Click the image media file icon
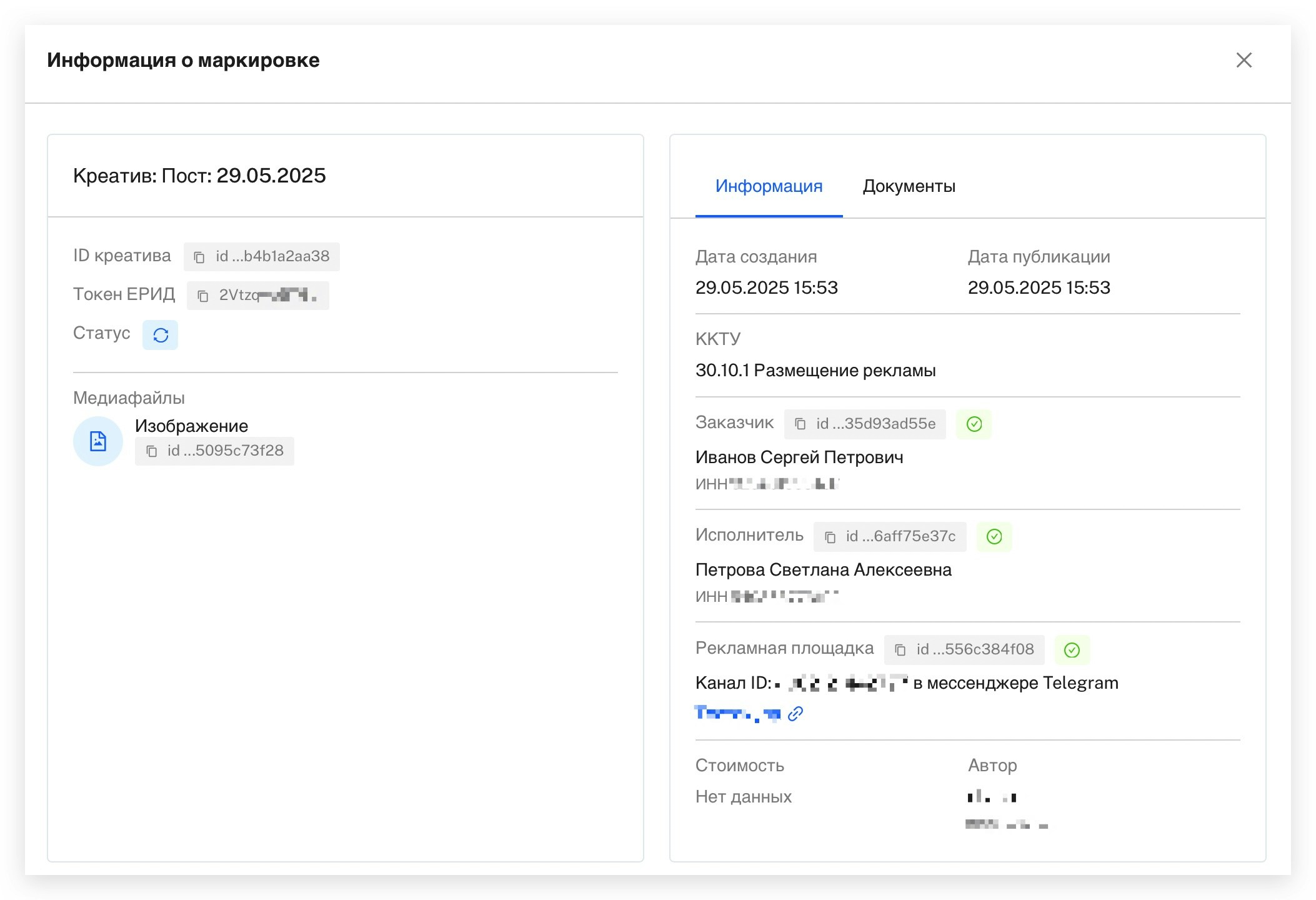1316x900 pixels. (x=98, y=441)
